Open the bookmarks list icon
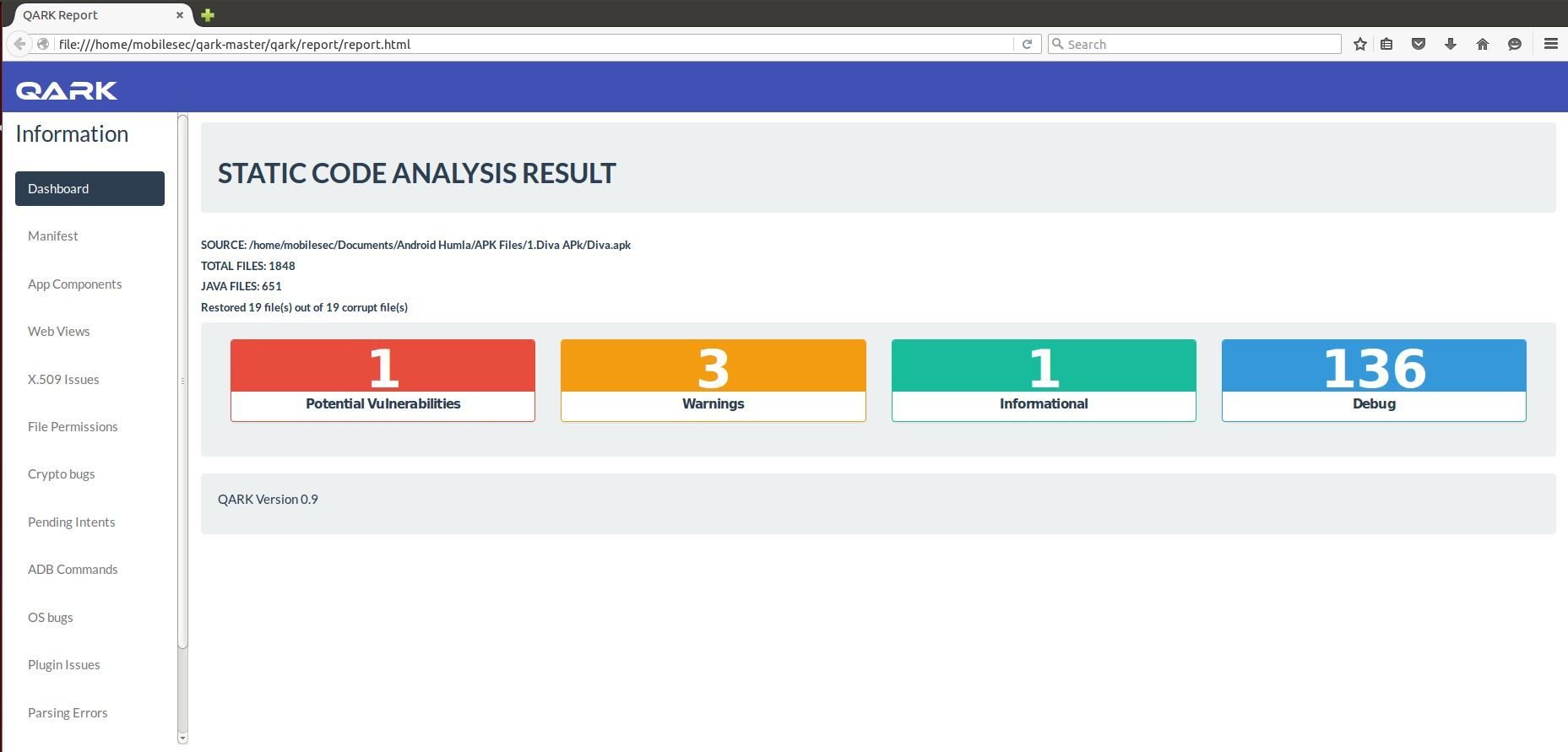Viewport: 1568px width, 752px height. (1386, 44)
